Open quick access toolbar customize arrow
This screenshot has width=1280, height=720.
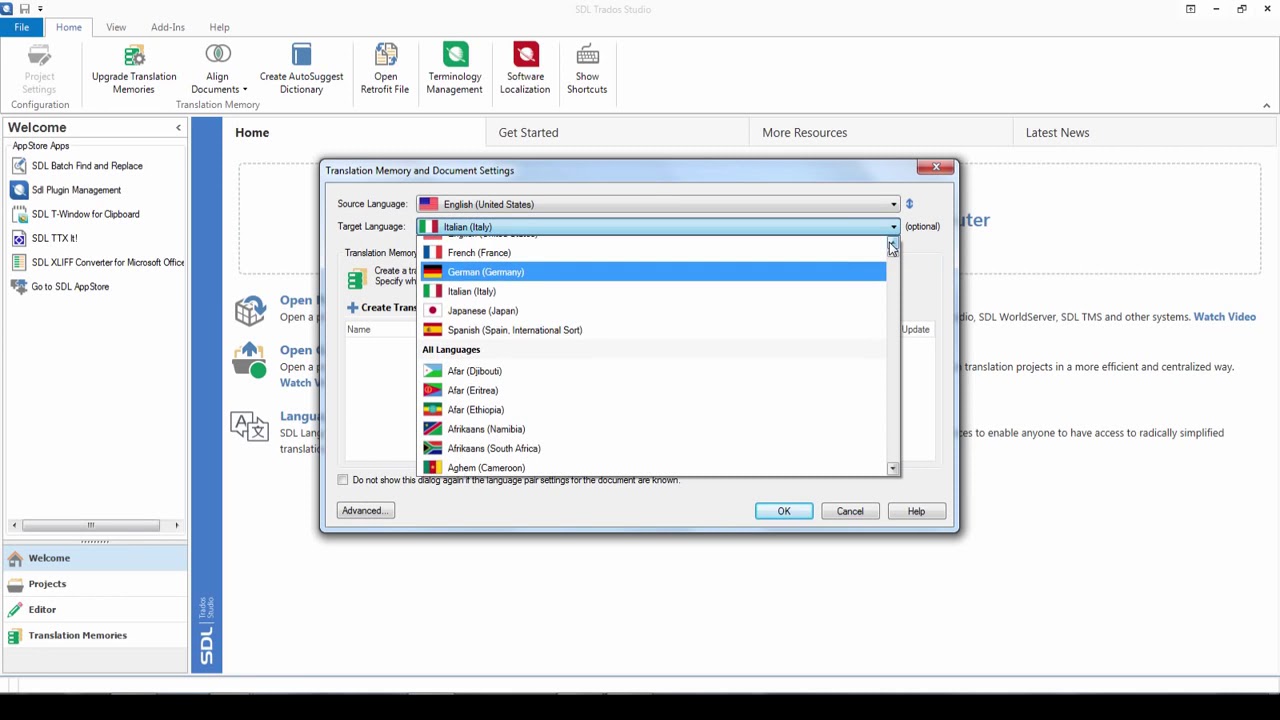coord(40,9)
